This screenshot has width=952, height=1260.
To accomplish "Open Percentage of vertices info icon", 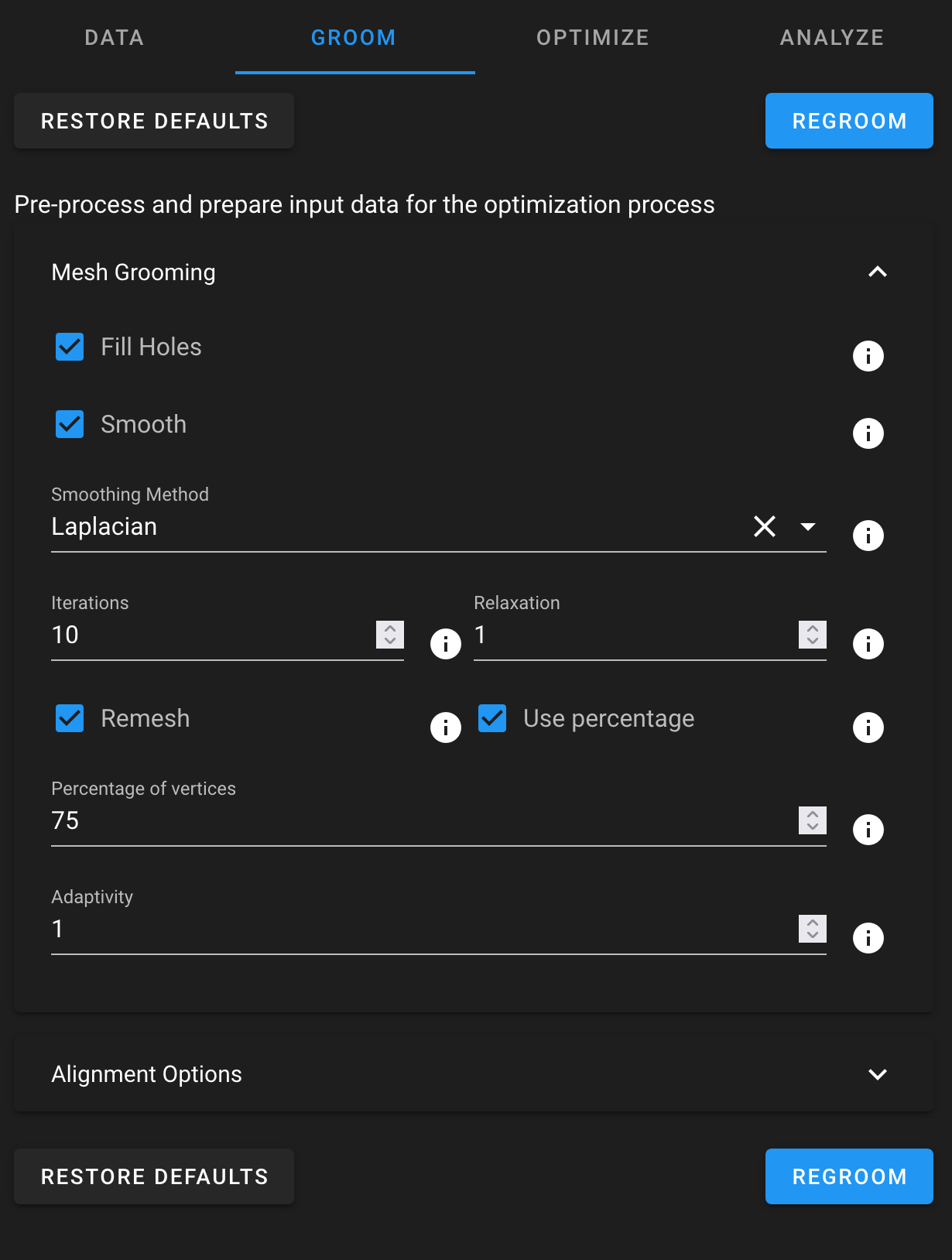I will [x=868, y=830].
